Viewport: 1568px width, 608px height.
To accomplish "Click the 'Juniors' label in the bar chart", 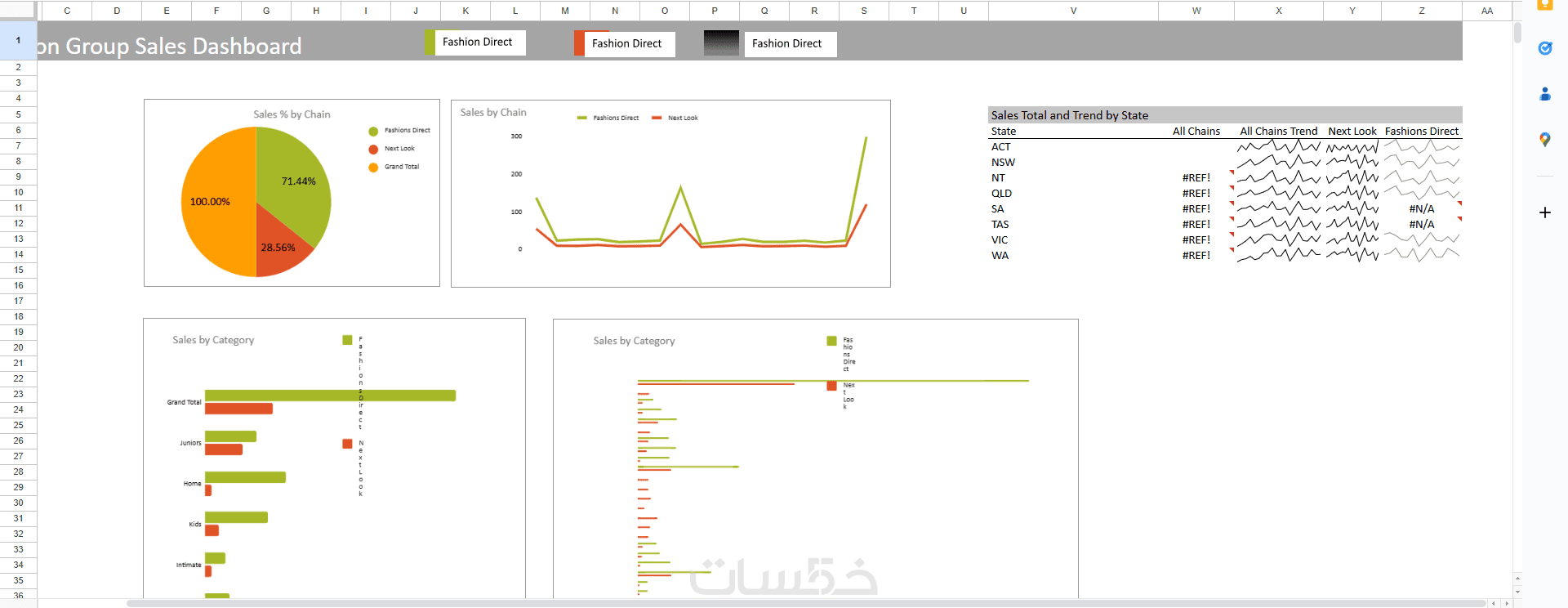I will pos(190,443).
